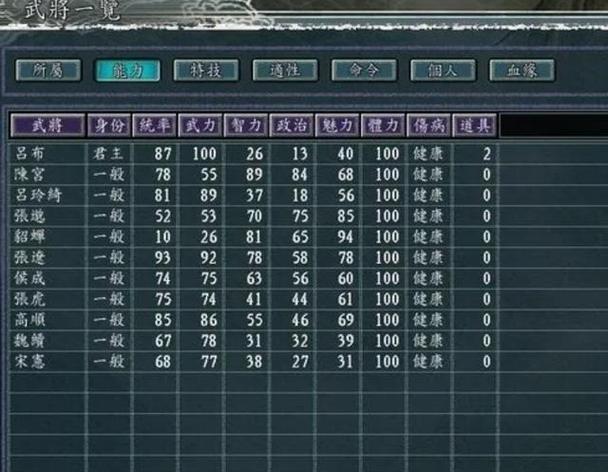Viewport: 608px width, 472px height.
Task: Click the 宋憲 row
Action: [x=28, y=362]
